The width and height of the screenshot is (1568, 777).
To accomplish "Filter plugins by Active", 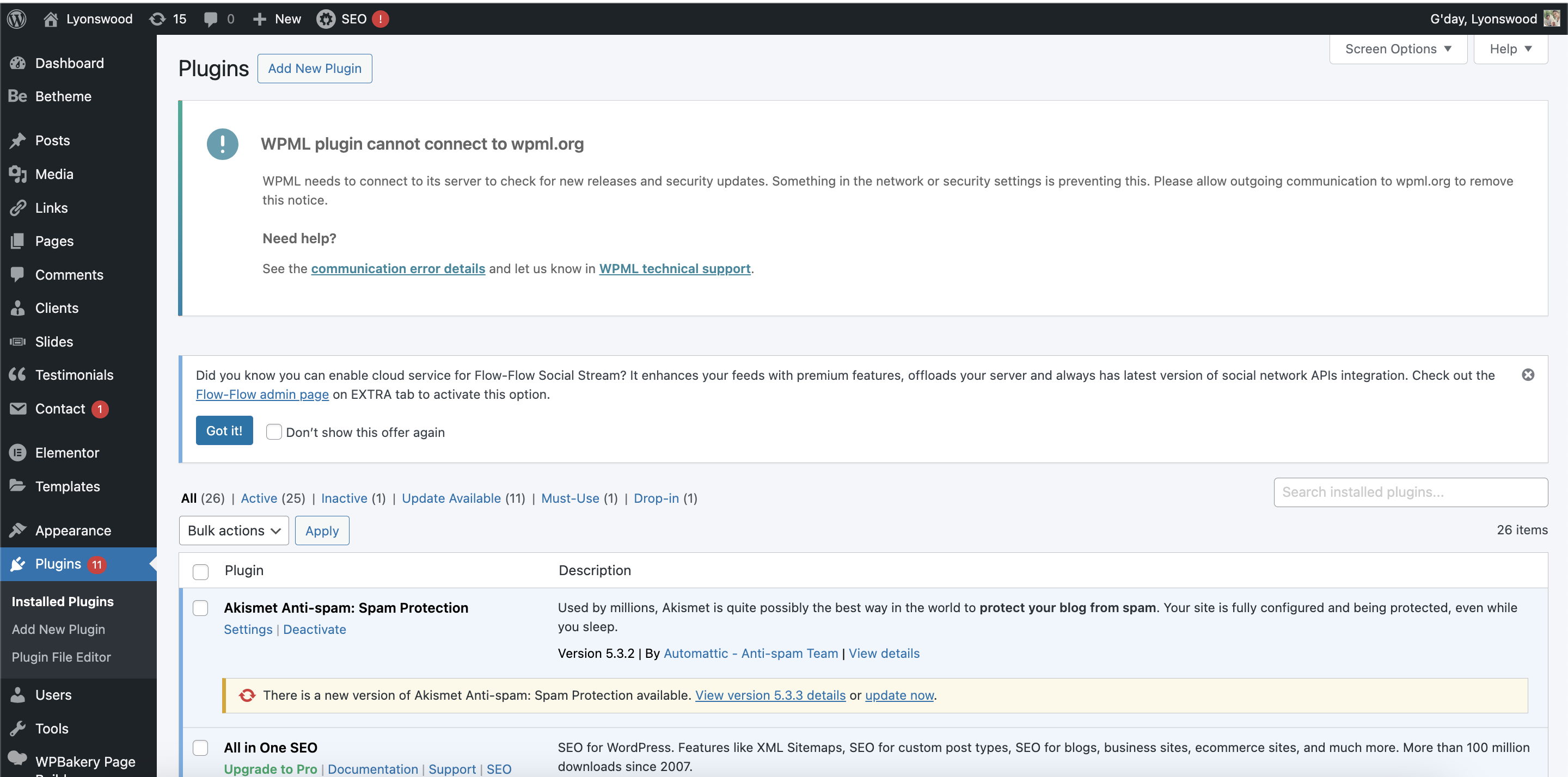I will [259, 498].
